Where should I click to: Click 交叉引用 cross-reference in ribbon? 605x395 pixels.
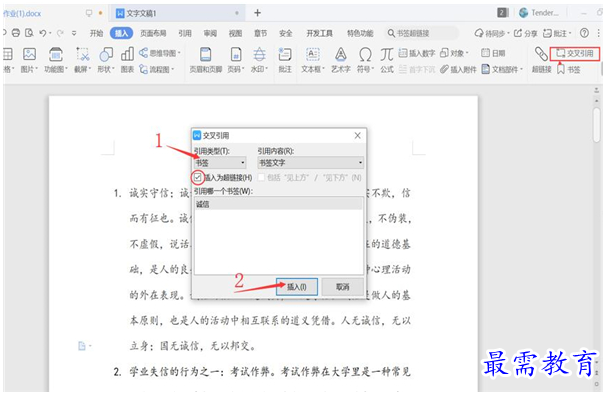575,53
